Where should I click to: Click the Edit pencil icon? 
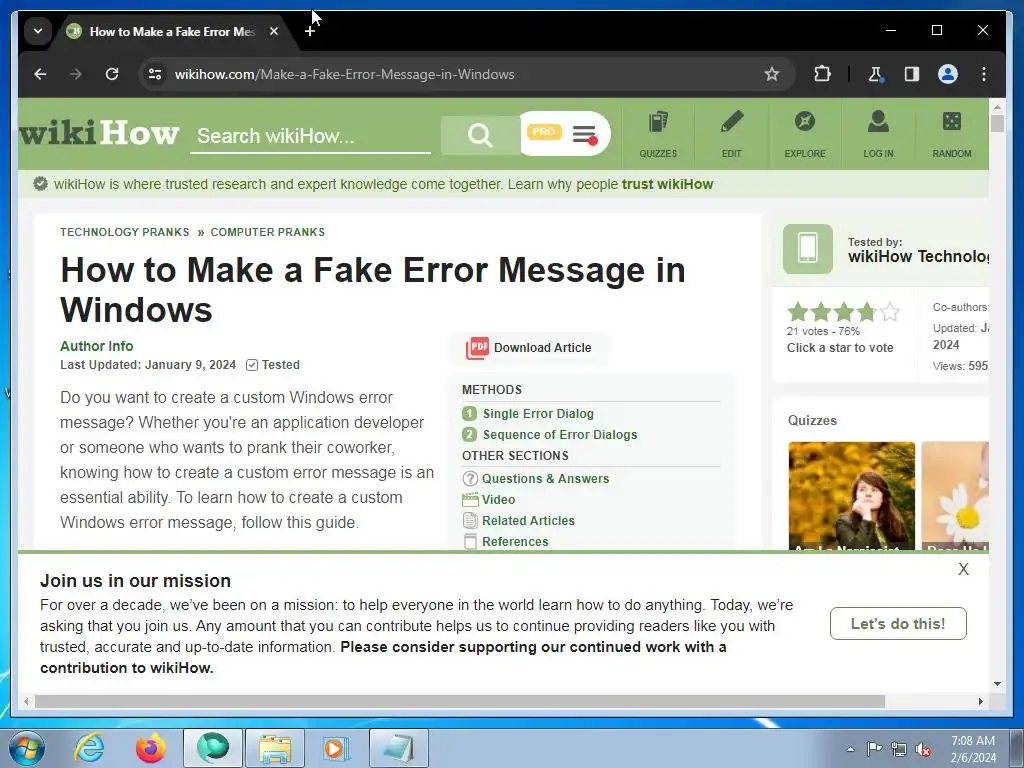point(731,135)
